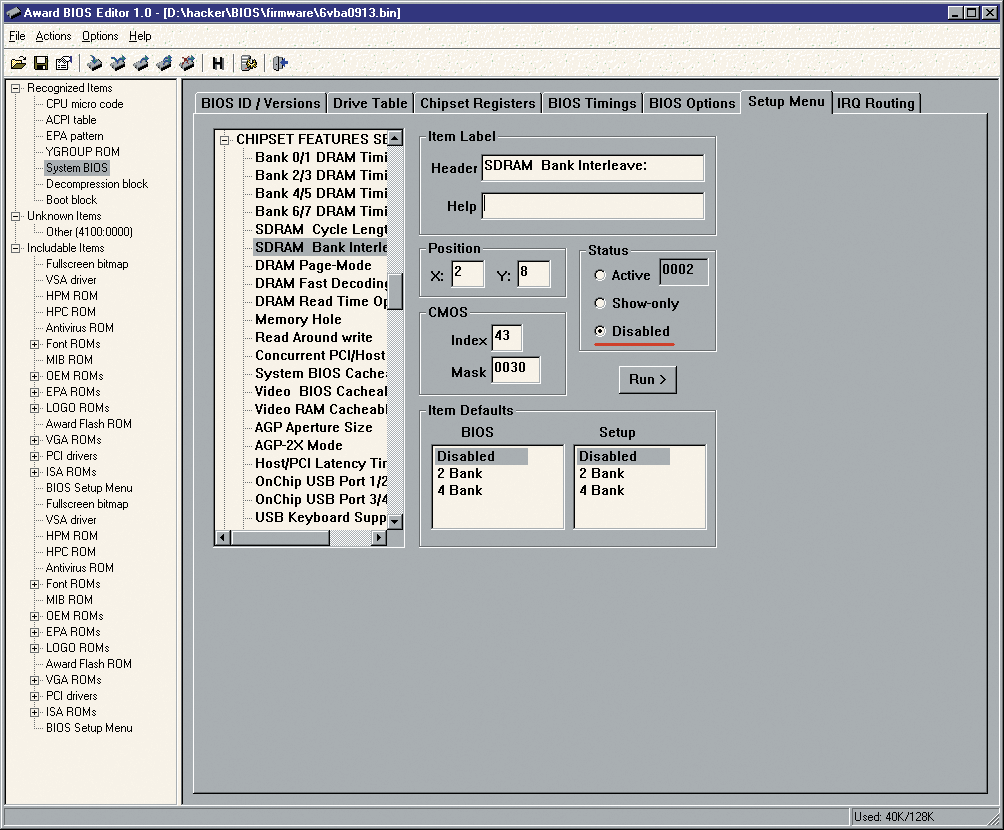Select Disabled in Setup defaults list
This screenshot has height=830, width=1004.
coord(624,456)
